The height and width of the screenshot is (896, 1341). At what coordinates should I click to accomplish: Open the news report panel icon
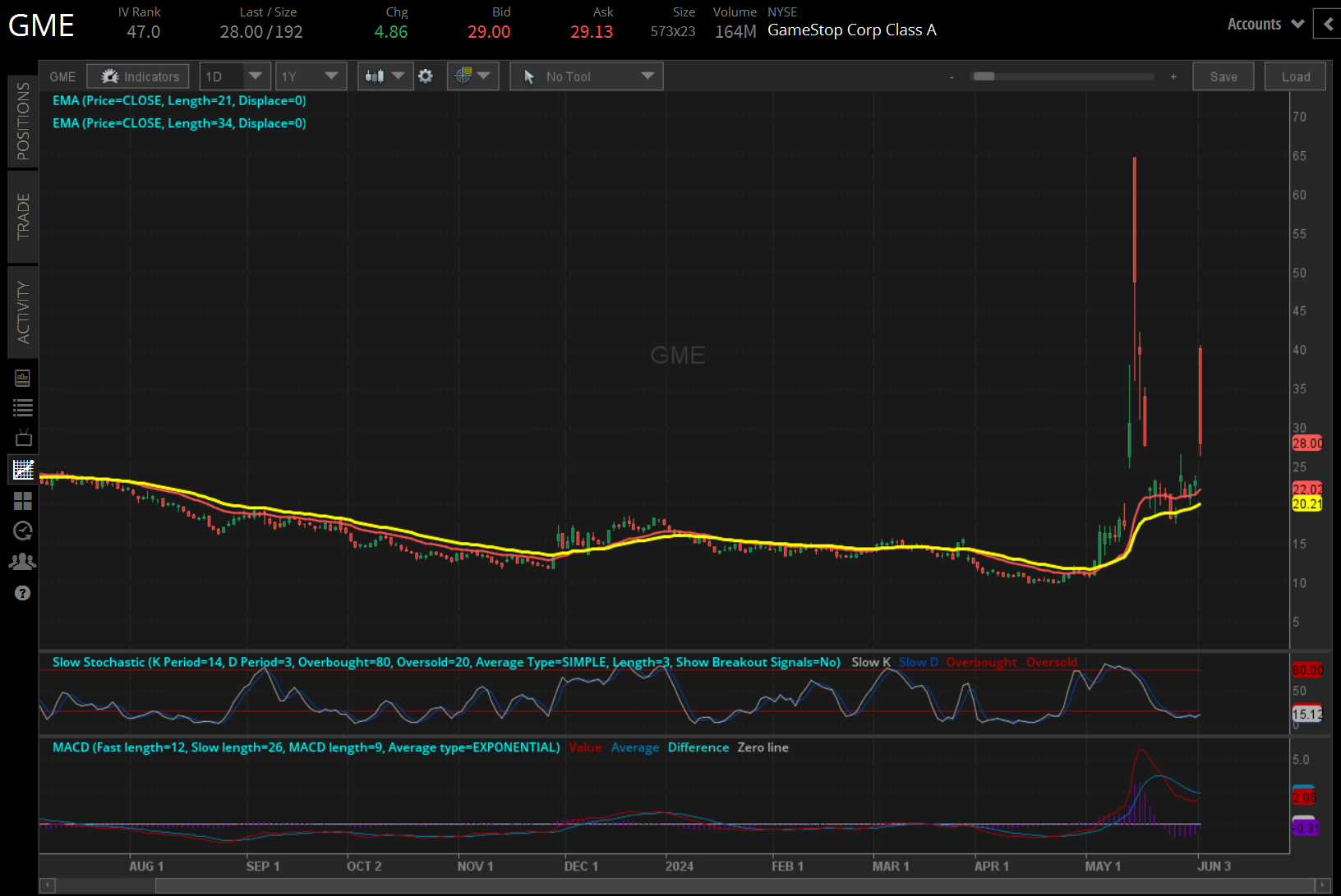[22, 377]
